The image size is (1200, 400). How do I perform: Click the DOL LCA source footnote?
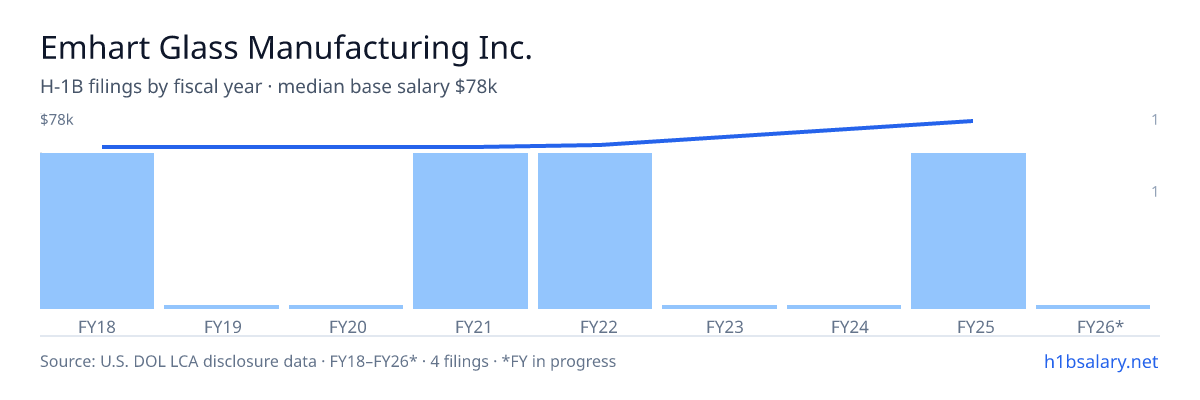pyautogui.click(x=328, y=361)
